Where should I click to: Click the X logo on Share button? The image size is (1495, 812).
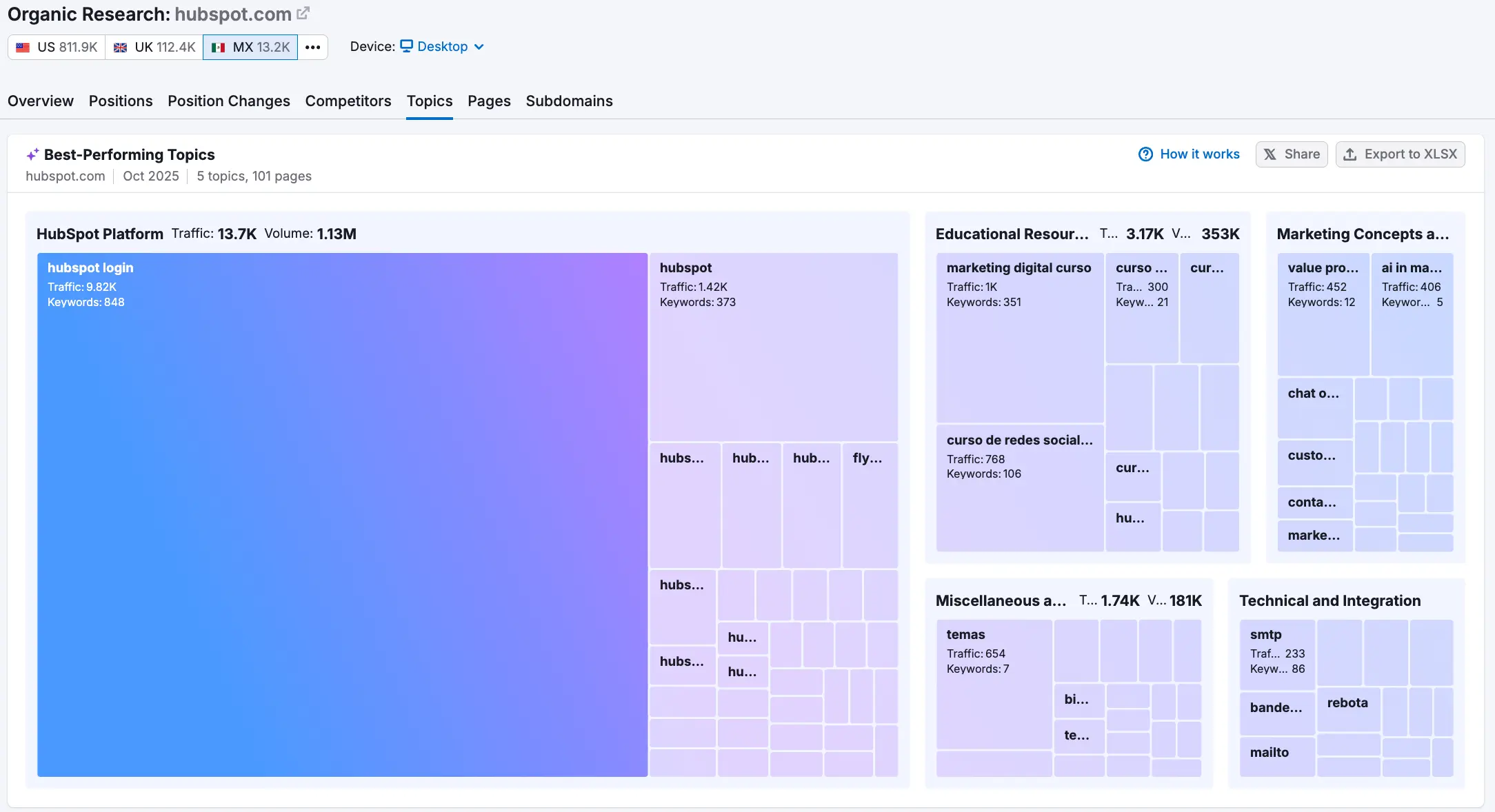(x=1270, y=154)
